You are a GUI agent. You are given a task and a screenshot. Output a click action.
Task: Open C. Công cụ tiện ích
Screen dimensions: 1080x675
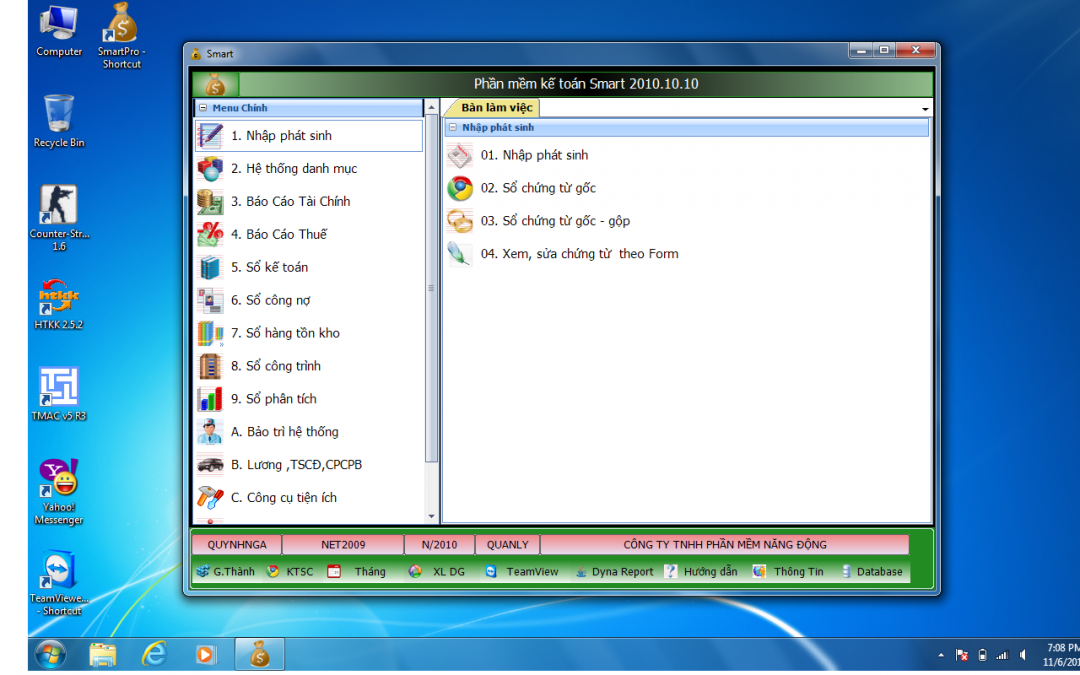tap(283, 498)
